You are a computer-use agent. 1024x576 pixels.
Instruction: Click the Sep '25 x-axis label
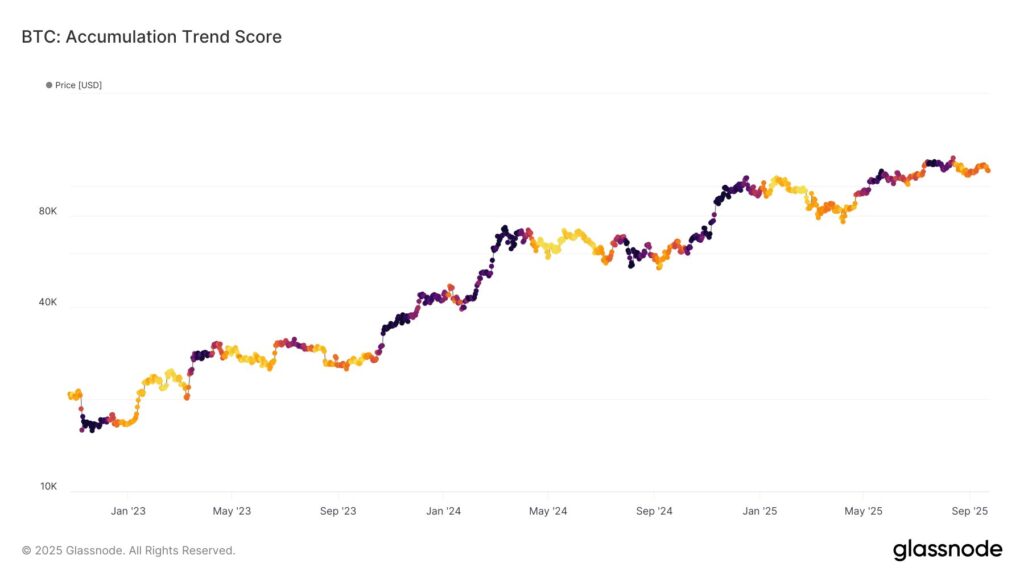tap(969, 511)
